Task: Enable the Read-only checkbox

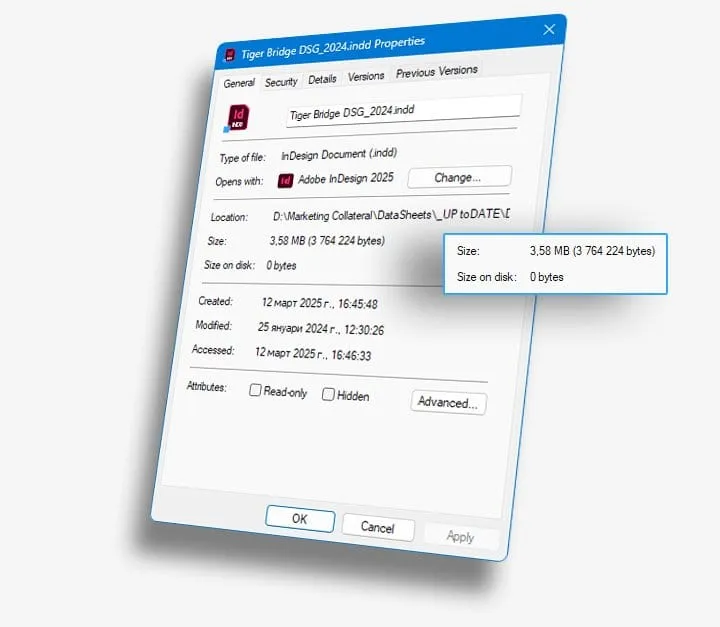Action: point(255,390)
